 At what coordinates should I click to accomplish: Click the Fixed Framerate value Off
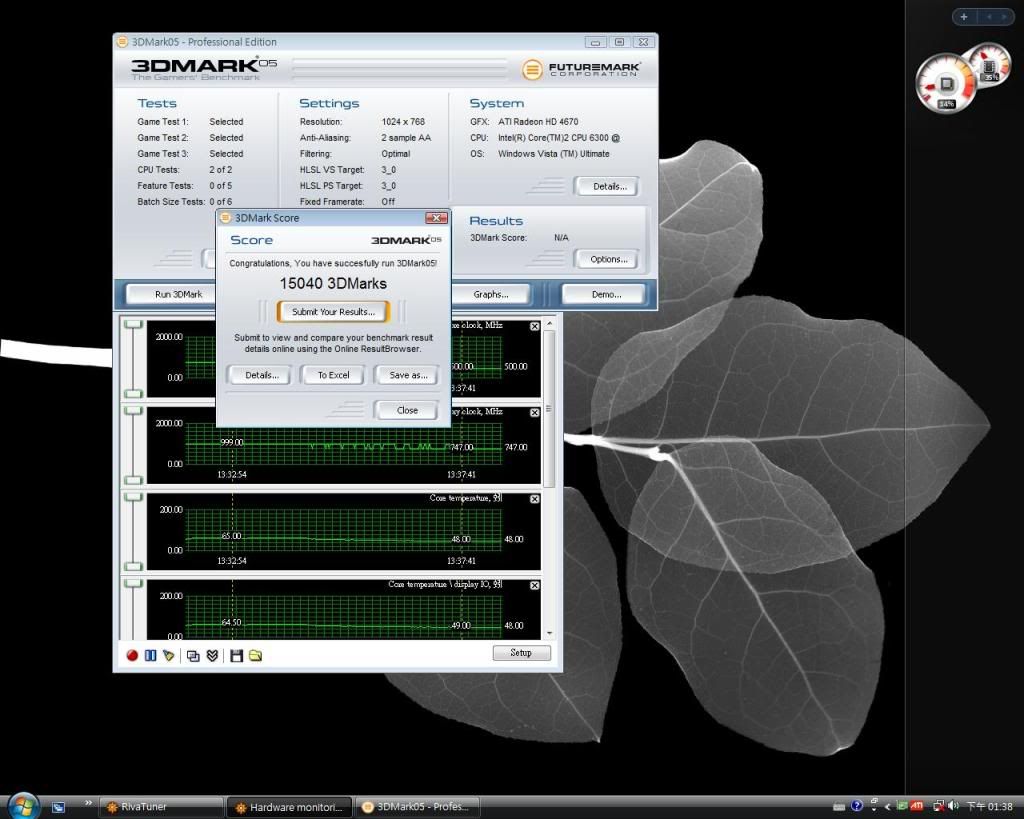point(388,202)
